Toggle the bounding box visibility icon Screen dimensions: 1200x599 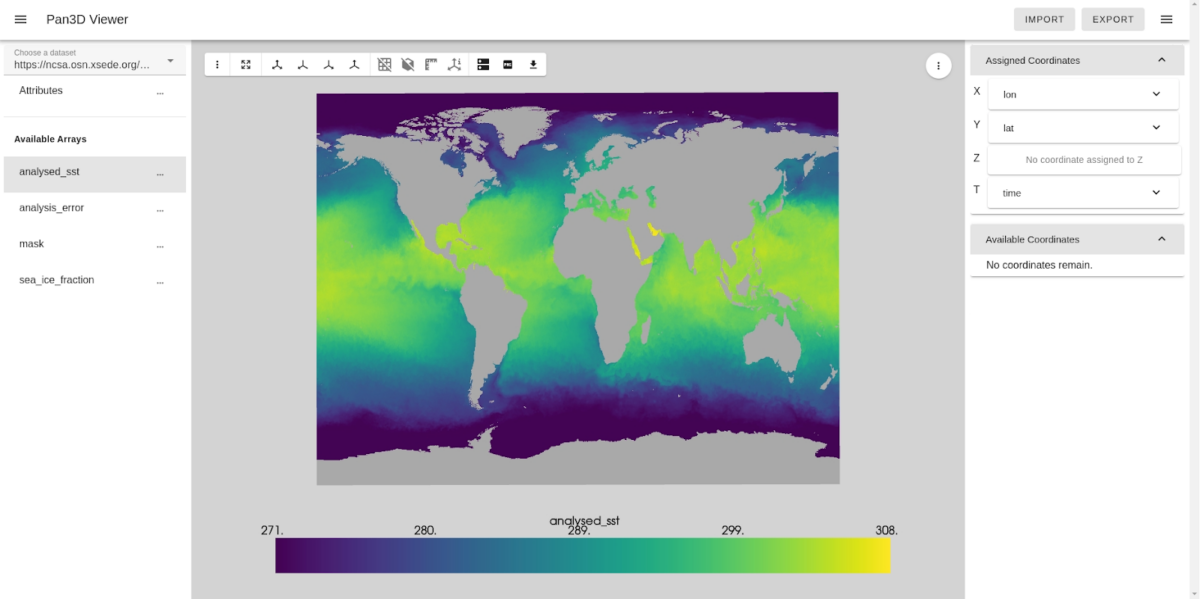(x=408, y=64)
